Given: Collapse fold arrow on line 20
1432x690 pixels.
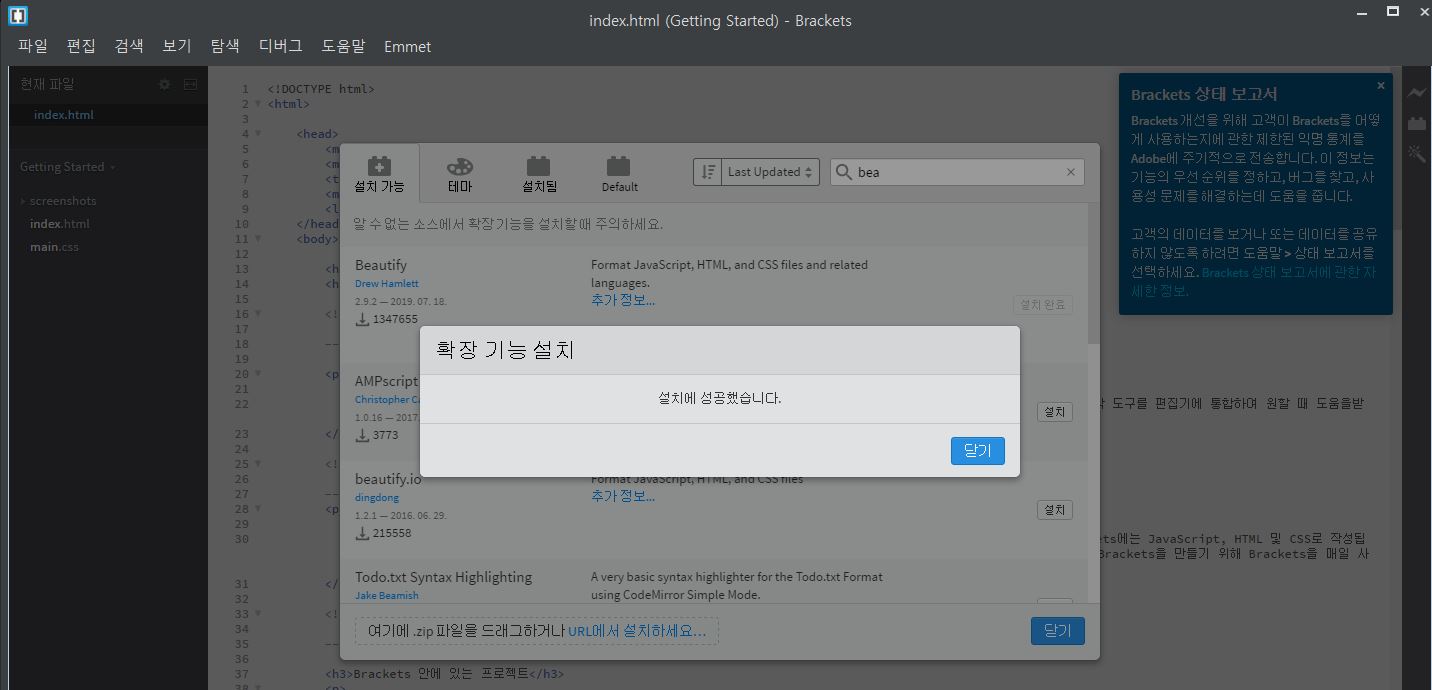Looking at the screenshot, I should point(258,374).
